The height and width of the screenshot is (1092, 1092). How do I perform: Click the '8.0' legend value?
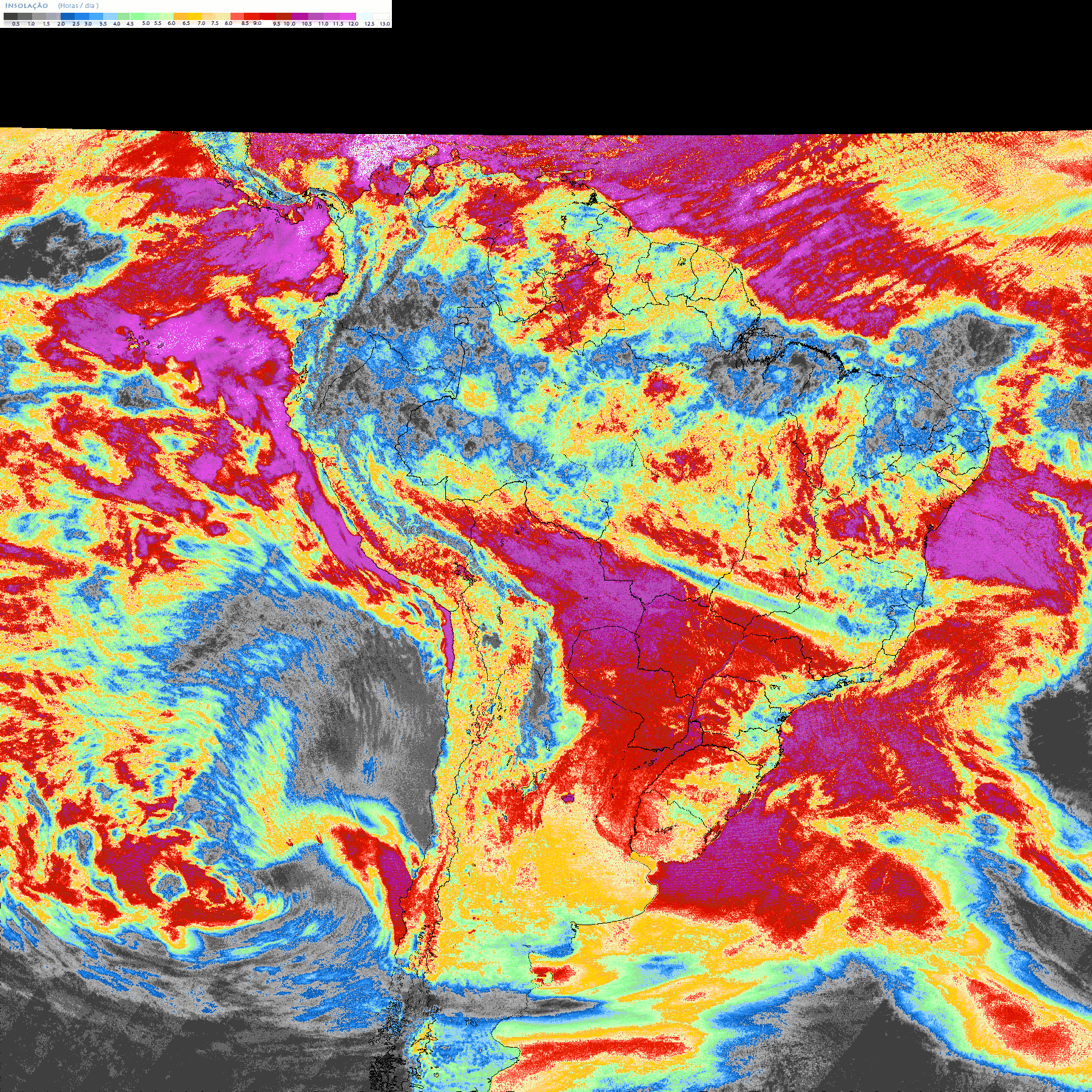[x=229, y=23]
